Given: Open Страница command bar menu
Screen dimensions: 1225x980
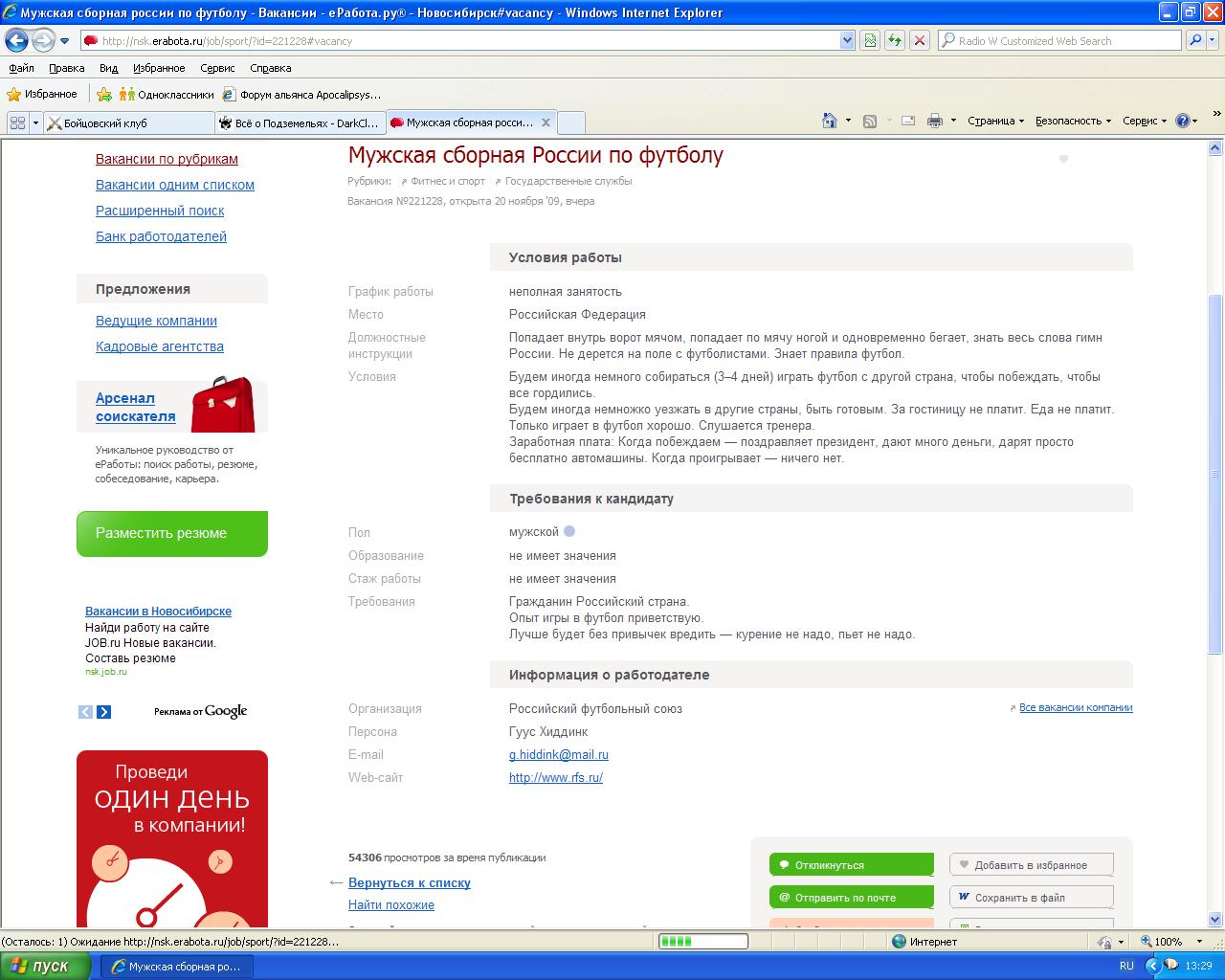Looking at the screenshot, I should [x=995, y=121].
